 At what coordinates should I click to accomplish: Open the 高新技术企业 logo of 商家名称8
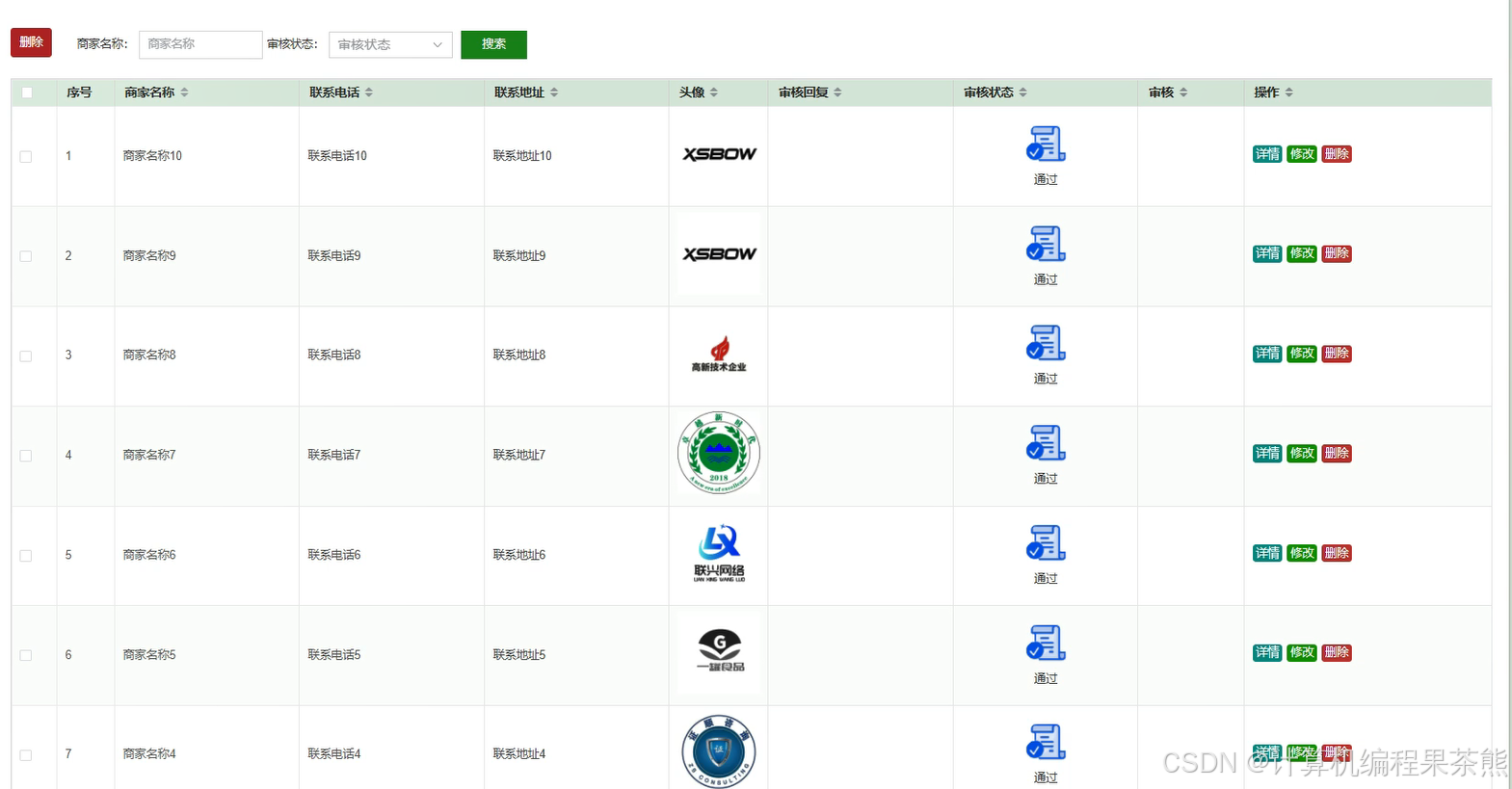(719, 355)
